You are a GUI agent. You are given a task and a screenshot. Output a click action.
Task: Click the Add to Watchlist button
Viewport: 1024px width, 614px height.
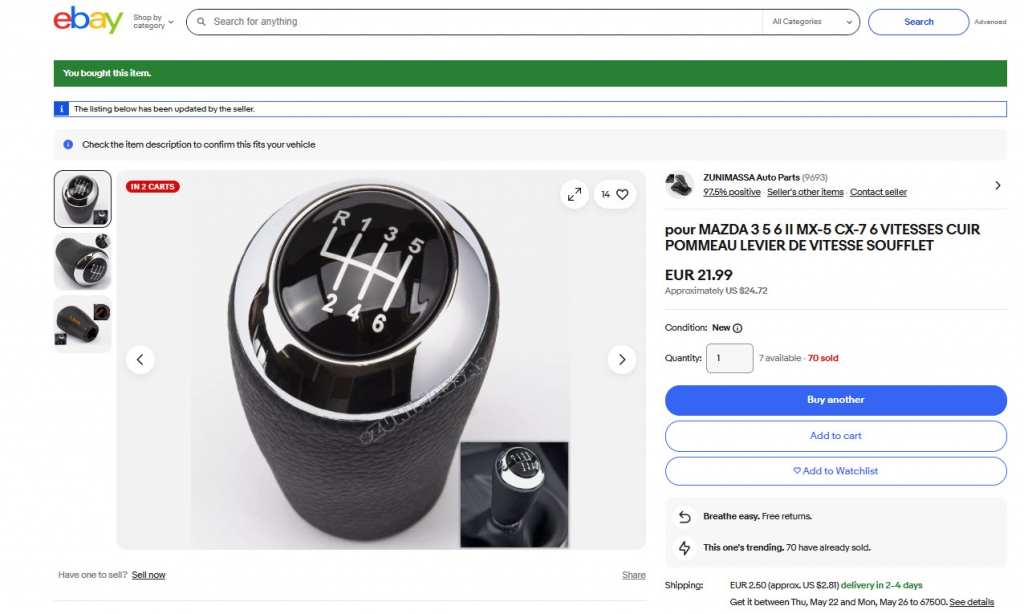click(x=835, y=471)
